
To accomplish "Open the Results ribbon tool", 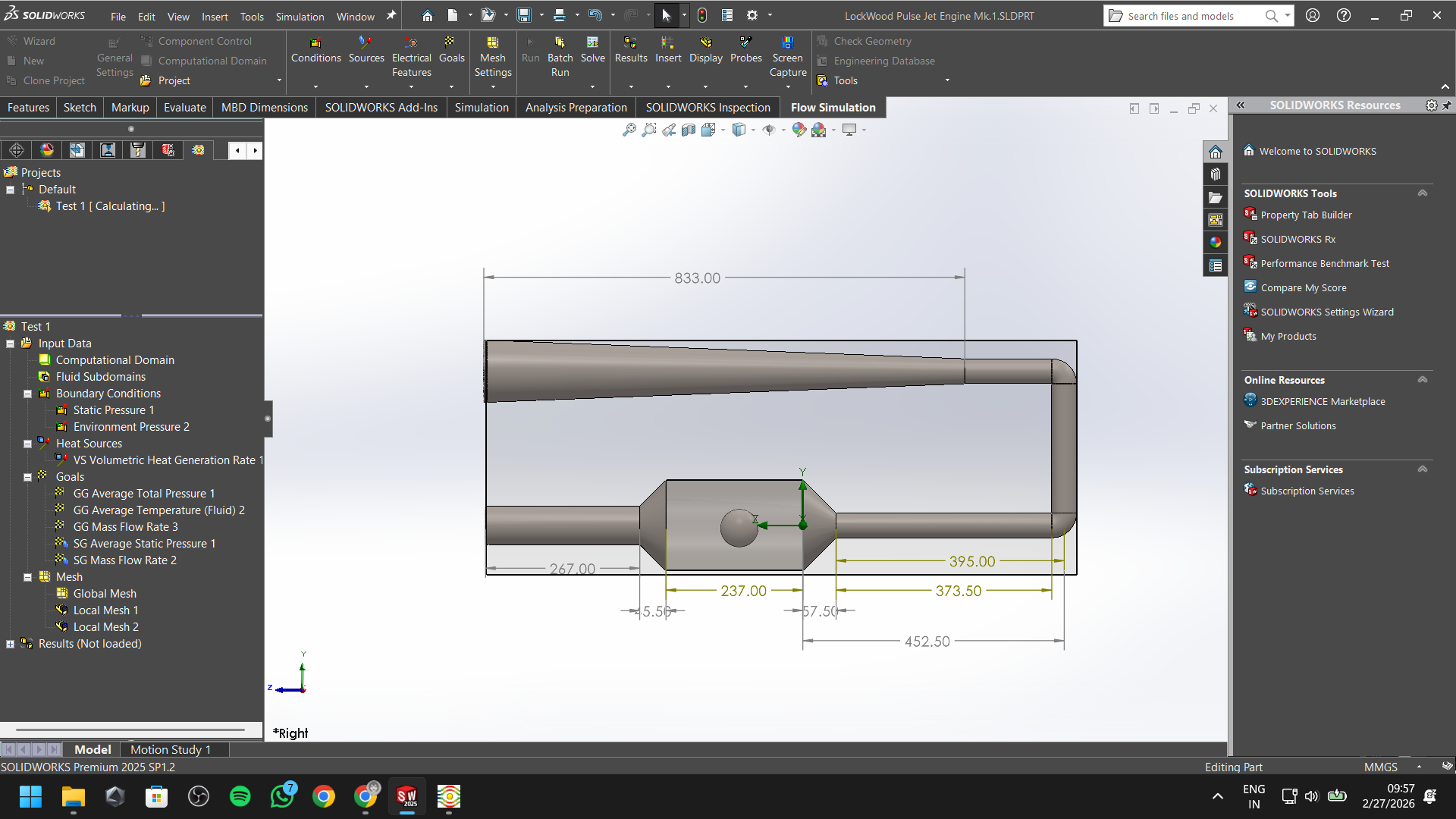I will click(631, 50).
